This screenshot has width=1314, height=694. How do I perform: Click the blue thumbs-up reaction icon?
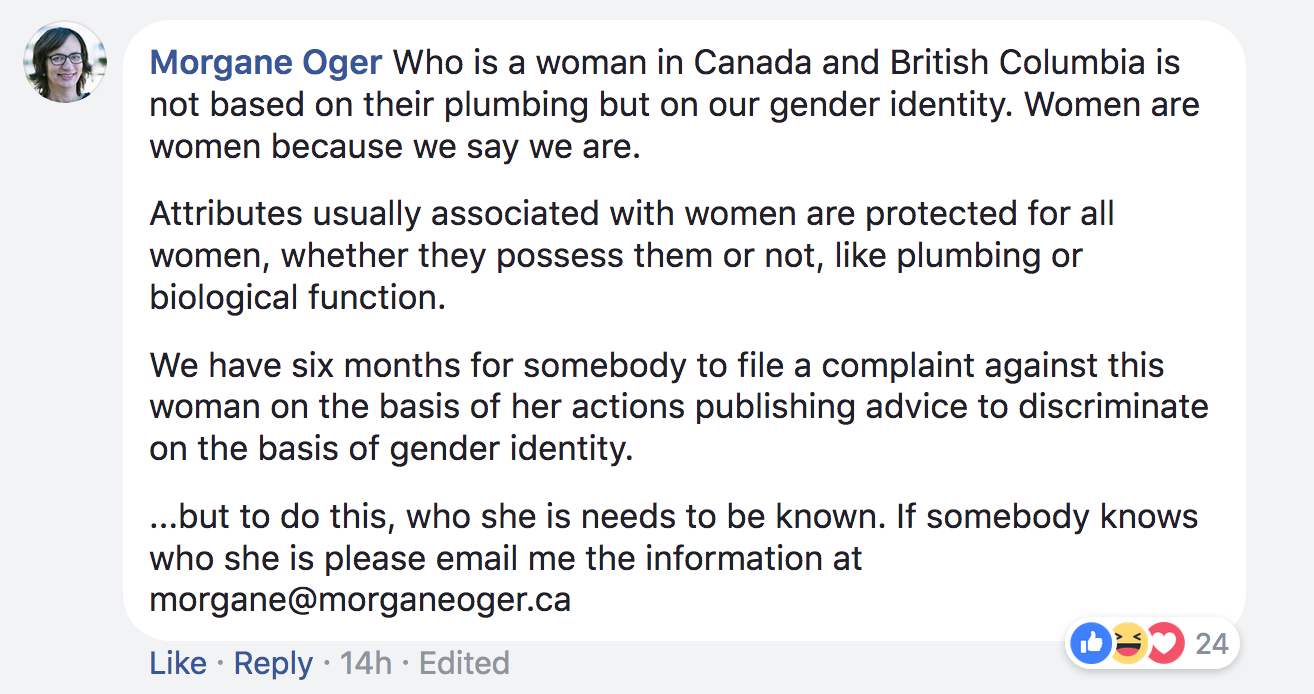(x=1091, y=643)
